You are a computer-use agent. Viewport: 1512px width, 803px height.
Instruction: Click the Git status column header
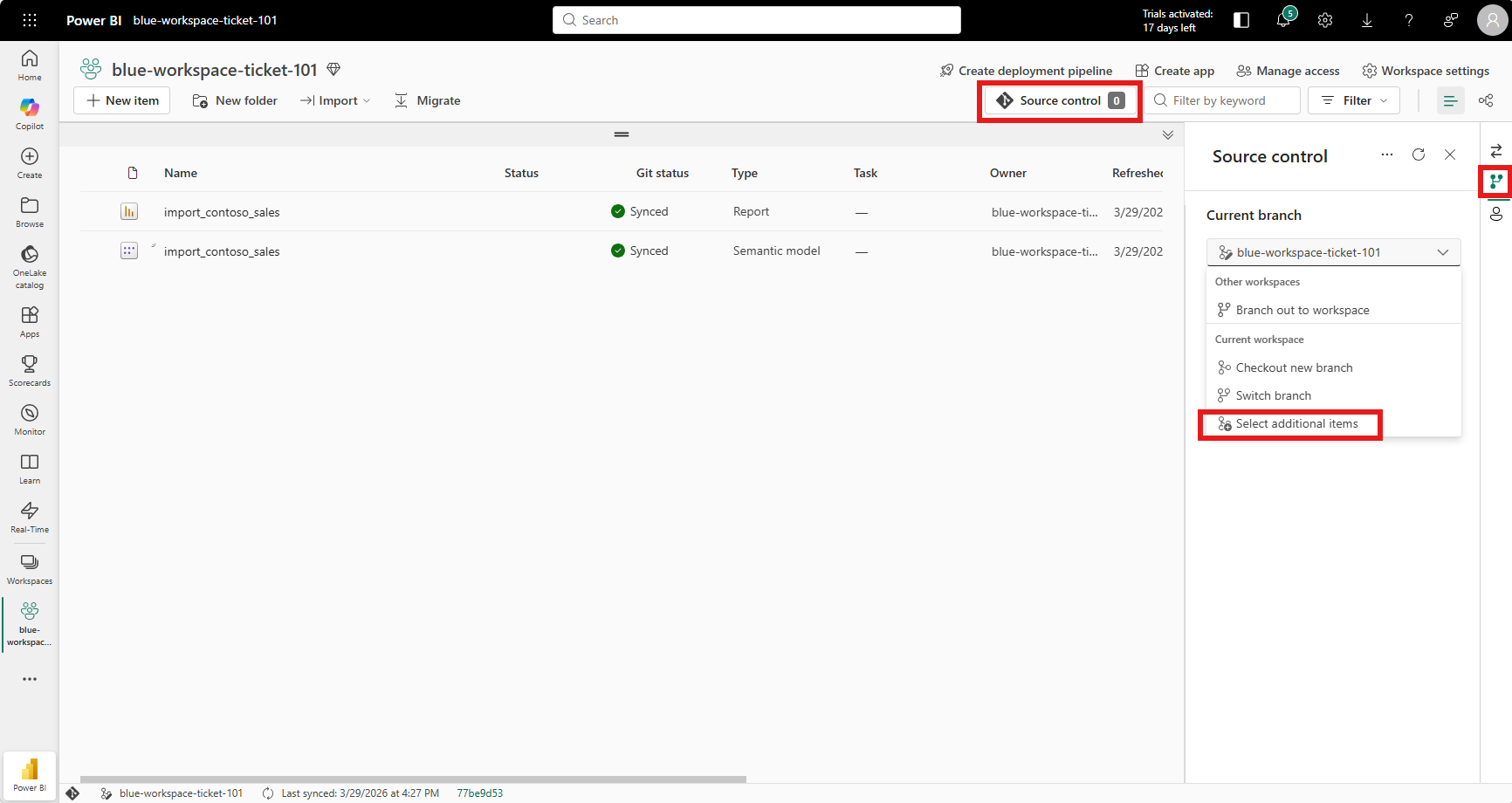[663, 173]
